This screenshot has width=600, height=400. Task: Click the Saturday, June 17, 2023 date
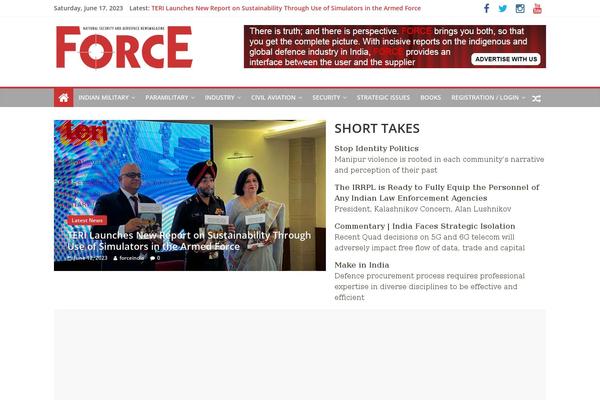88,8
